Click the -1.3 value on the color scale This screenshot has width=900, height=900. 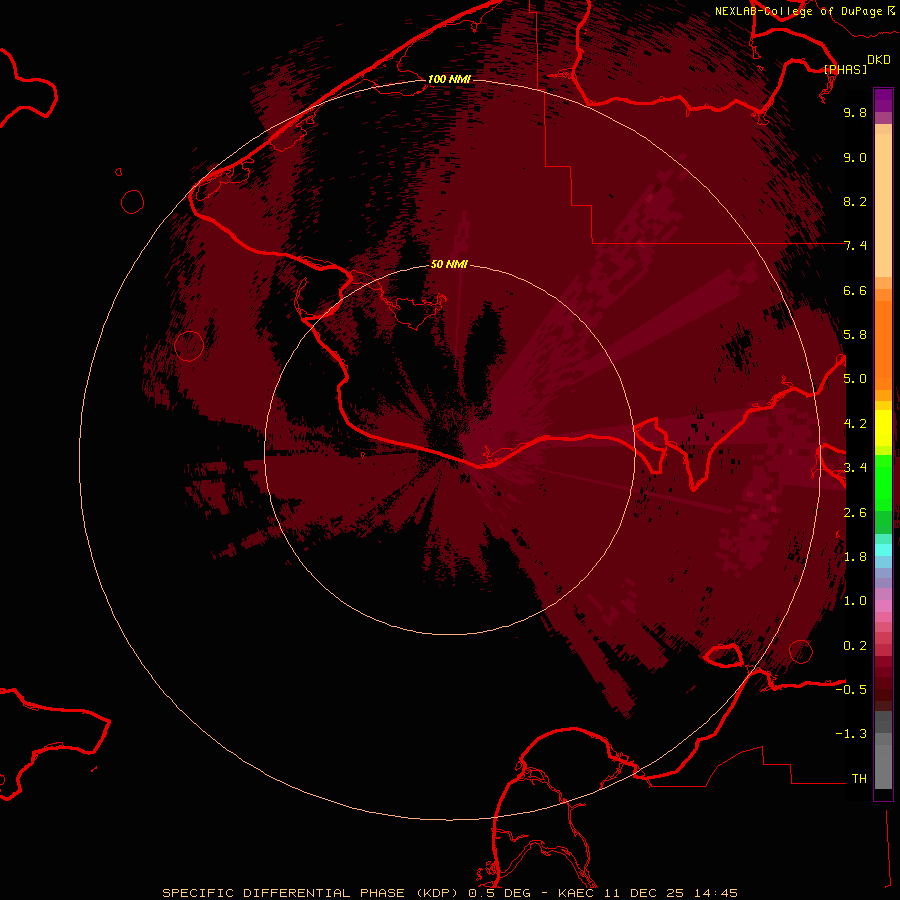click(x=851, y=734)
